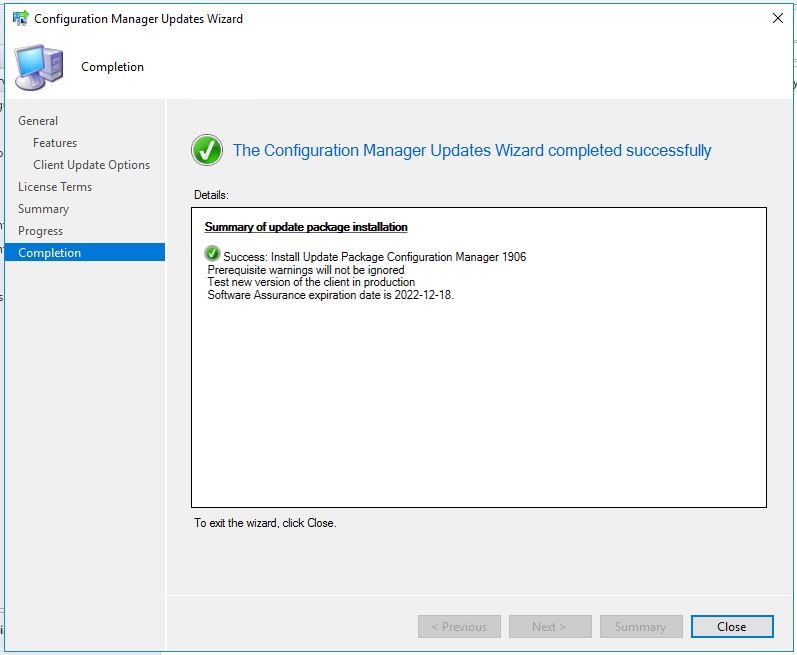The height and width of the screenshot is (655, 797).
Task: Click the Configuration Manager title bar icon
Action: [x=20, y=18]
